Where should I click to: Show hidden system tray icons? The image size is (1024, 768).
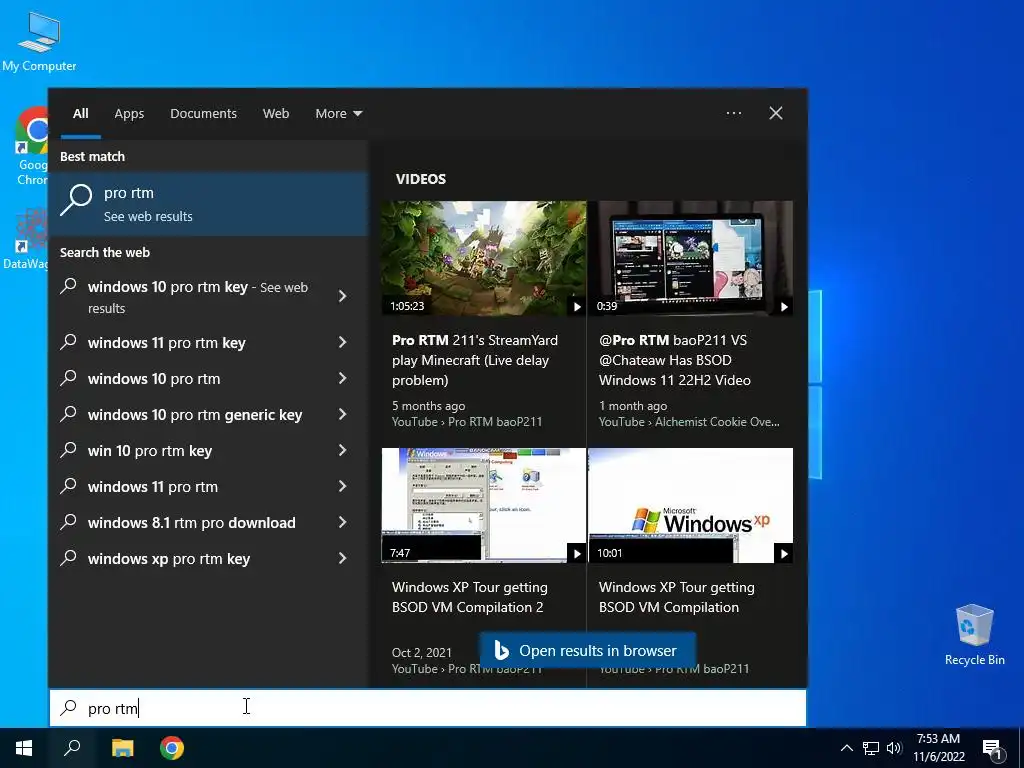(x=846, y=748)
